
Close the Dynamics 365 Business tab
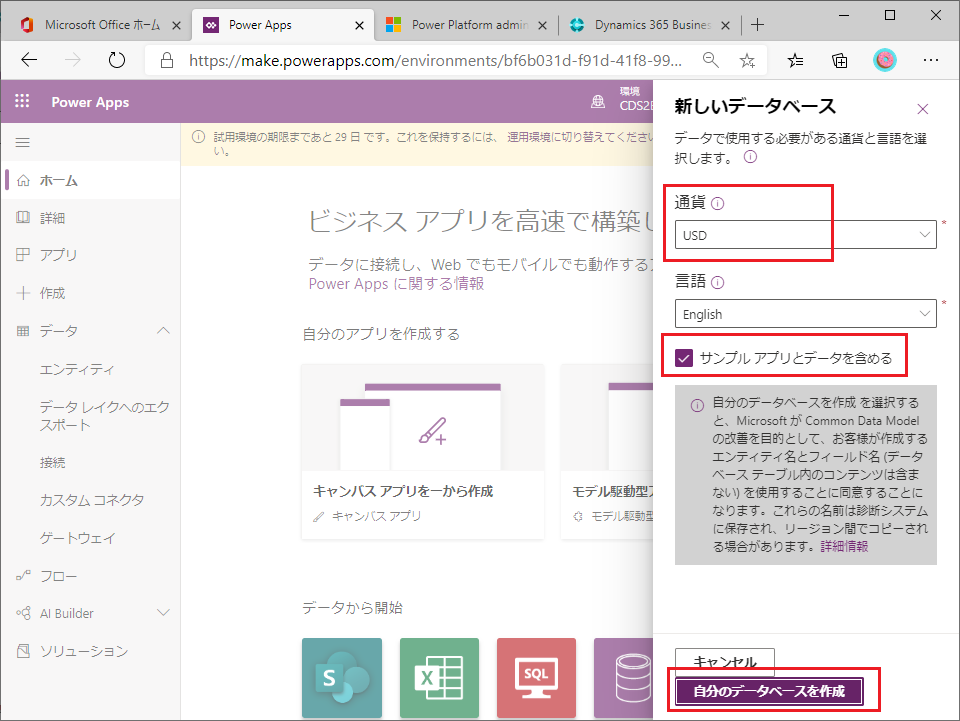[726, 25]
